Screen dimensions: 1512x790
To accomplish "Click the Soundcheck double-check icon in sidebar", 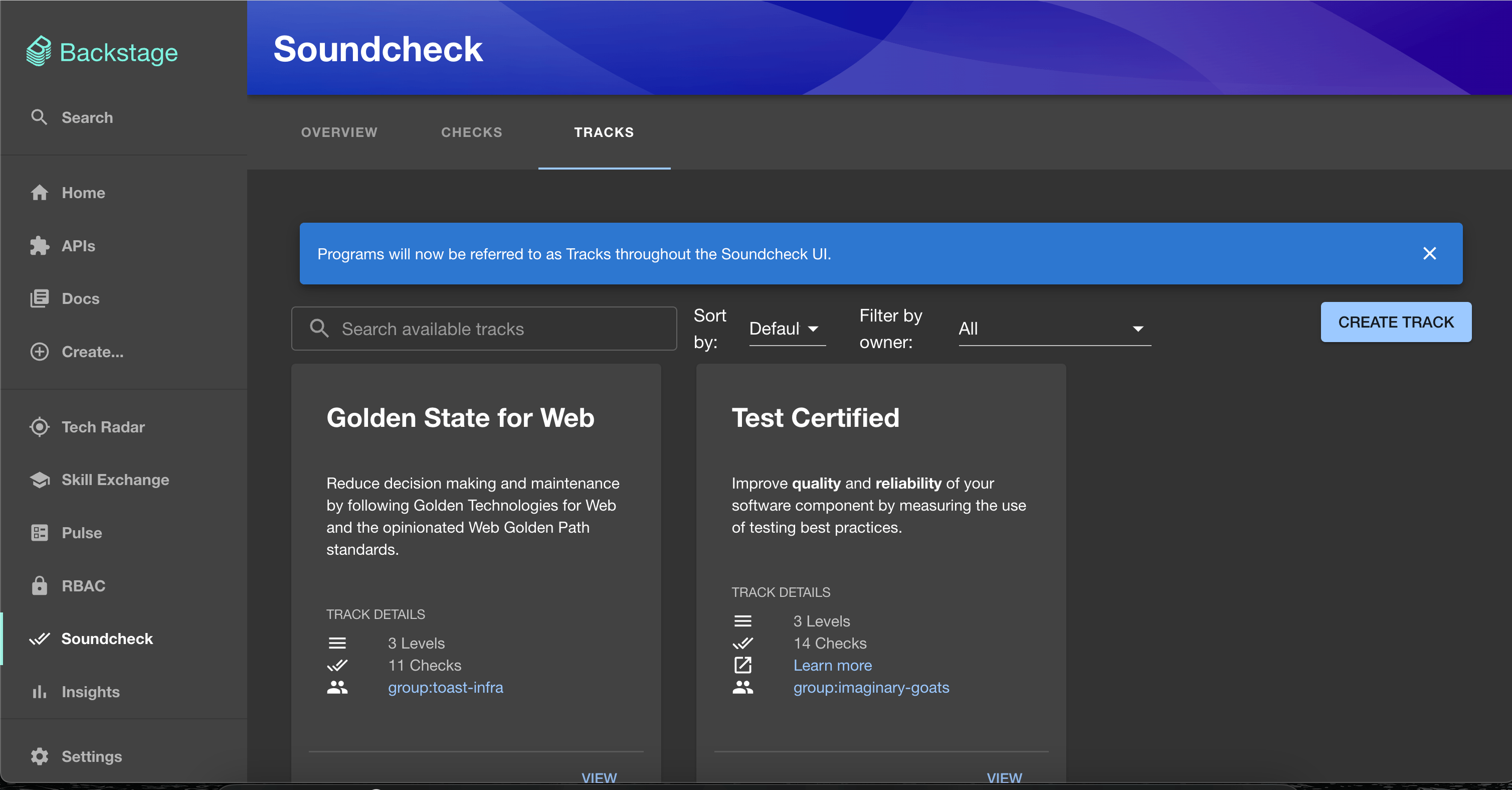I will (39, 639).
